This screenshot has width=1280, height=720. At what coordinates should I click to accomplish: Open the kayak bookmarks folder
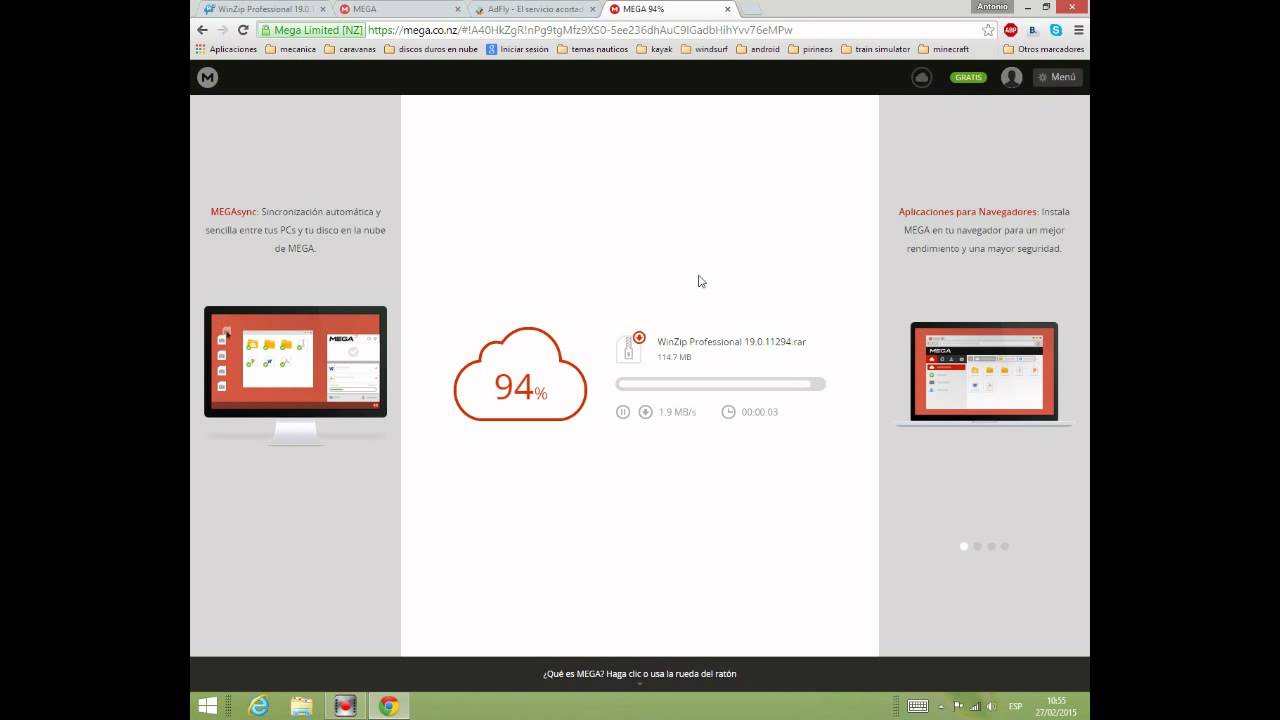pos(654,49)
